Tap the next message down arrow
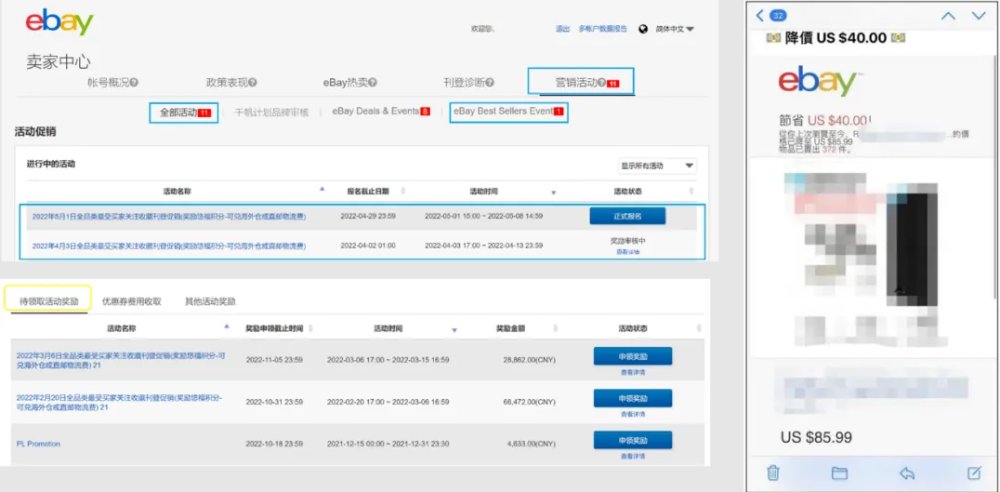 (x=978, y=16)
